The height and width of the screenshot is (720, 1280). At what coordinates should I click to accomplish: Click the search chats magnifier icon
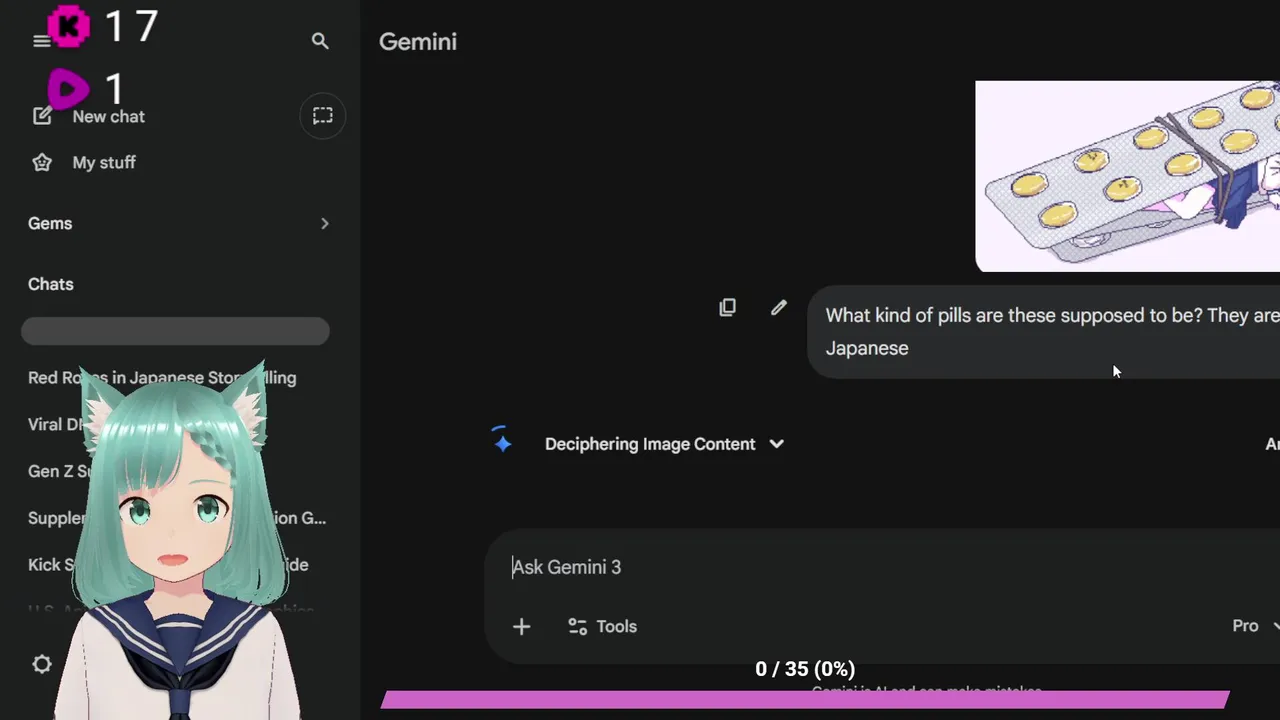click(x=320, y=41)
